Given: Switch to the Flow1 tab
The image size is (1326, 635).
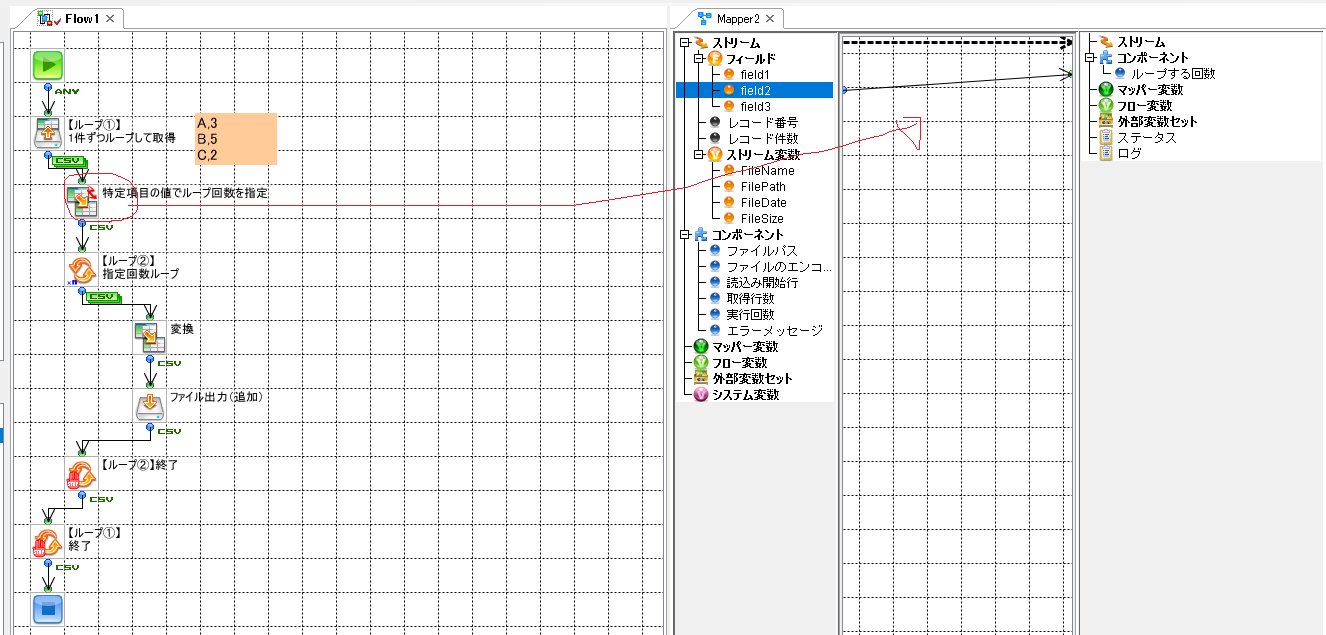Looking at the screenshot, I should (x=81, y=18).
